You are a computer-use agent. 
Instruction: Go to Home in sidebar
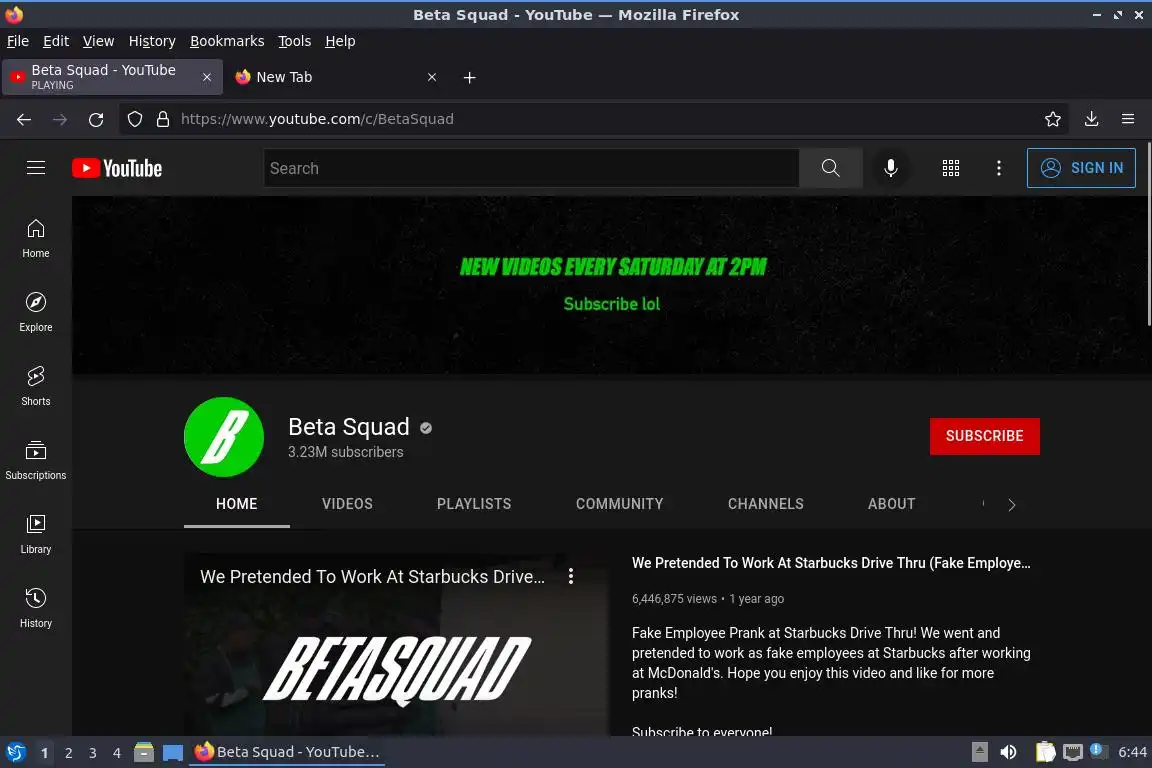point(35,239)
